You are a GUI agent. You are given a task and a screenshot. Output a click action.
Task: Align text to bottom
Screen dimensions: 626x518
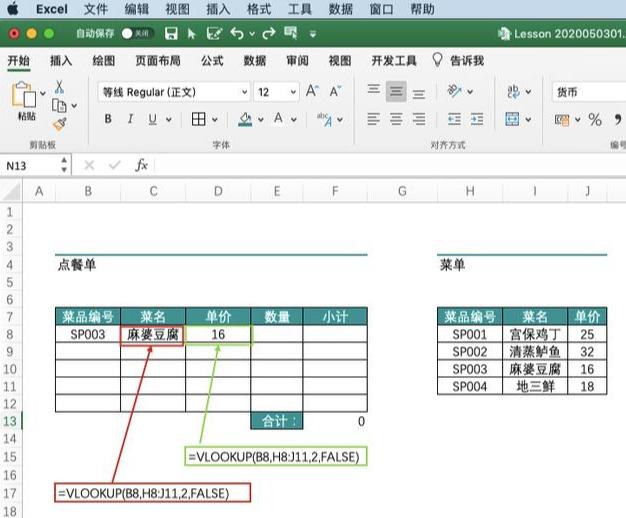tap(419, 94)
